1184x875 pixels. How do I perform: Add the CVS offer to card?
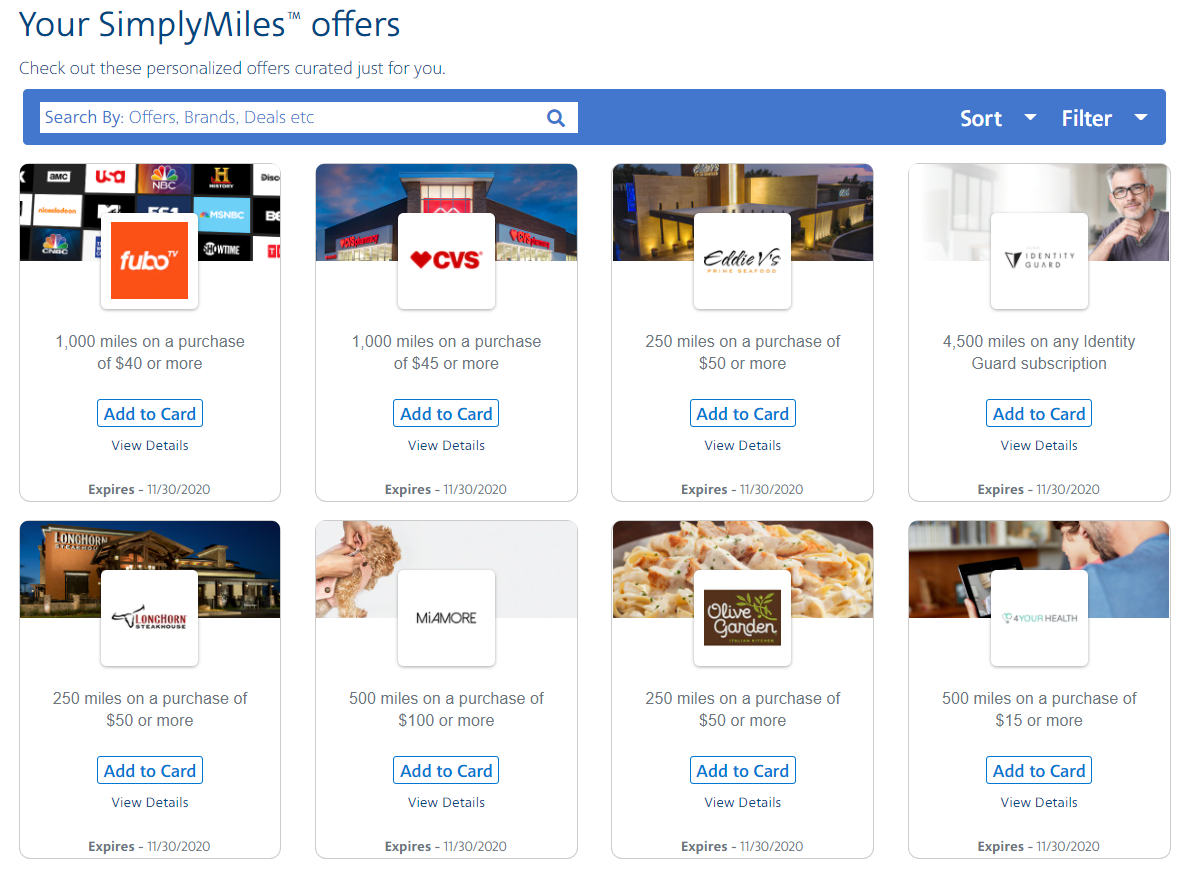(x=446, y=413)
